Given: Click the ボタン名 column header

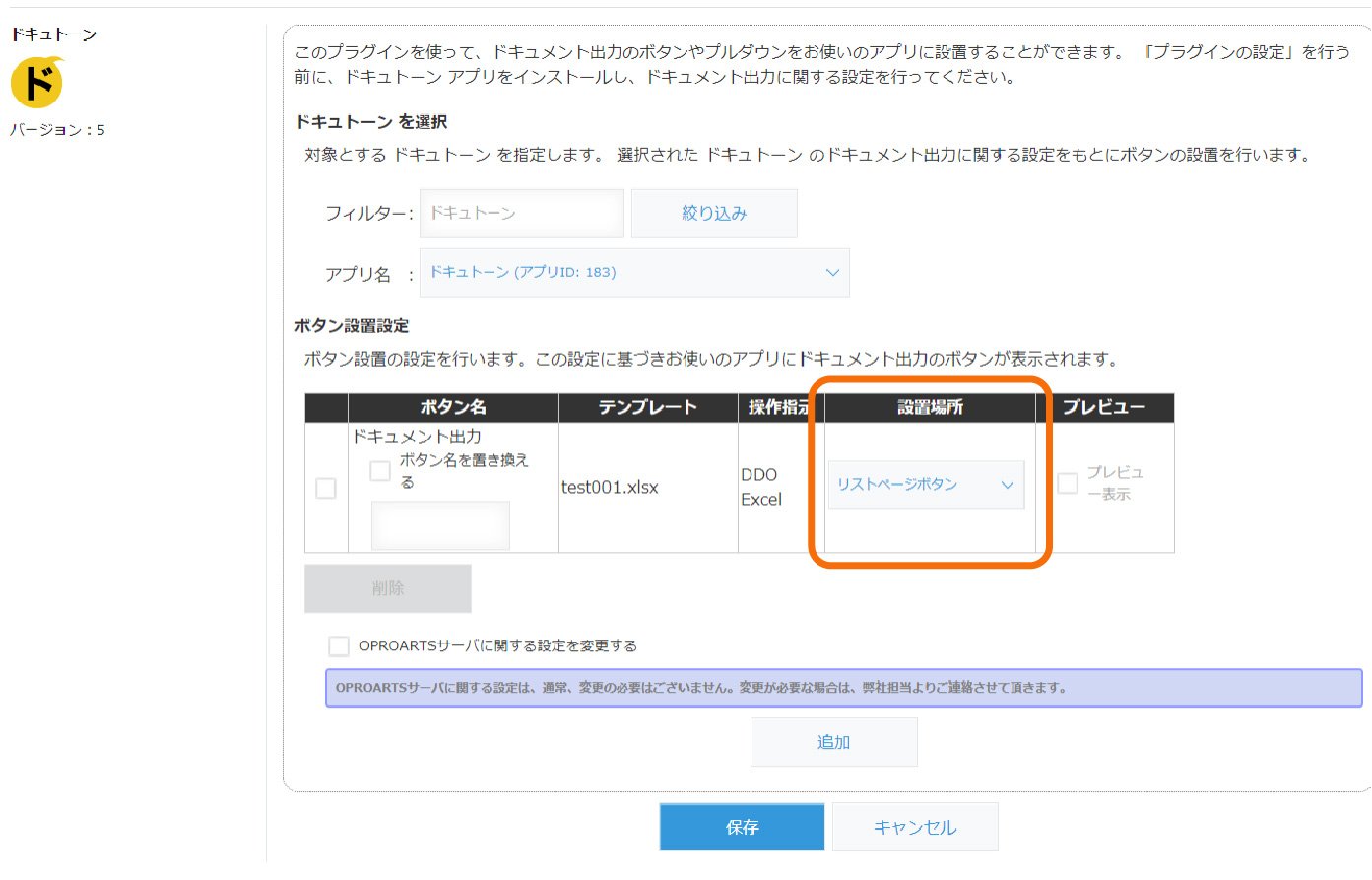Looking at the screenshot, I should click(453, 407).
